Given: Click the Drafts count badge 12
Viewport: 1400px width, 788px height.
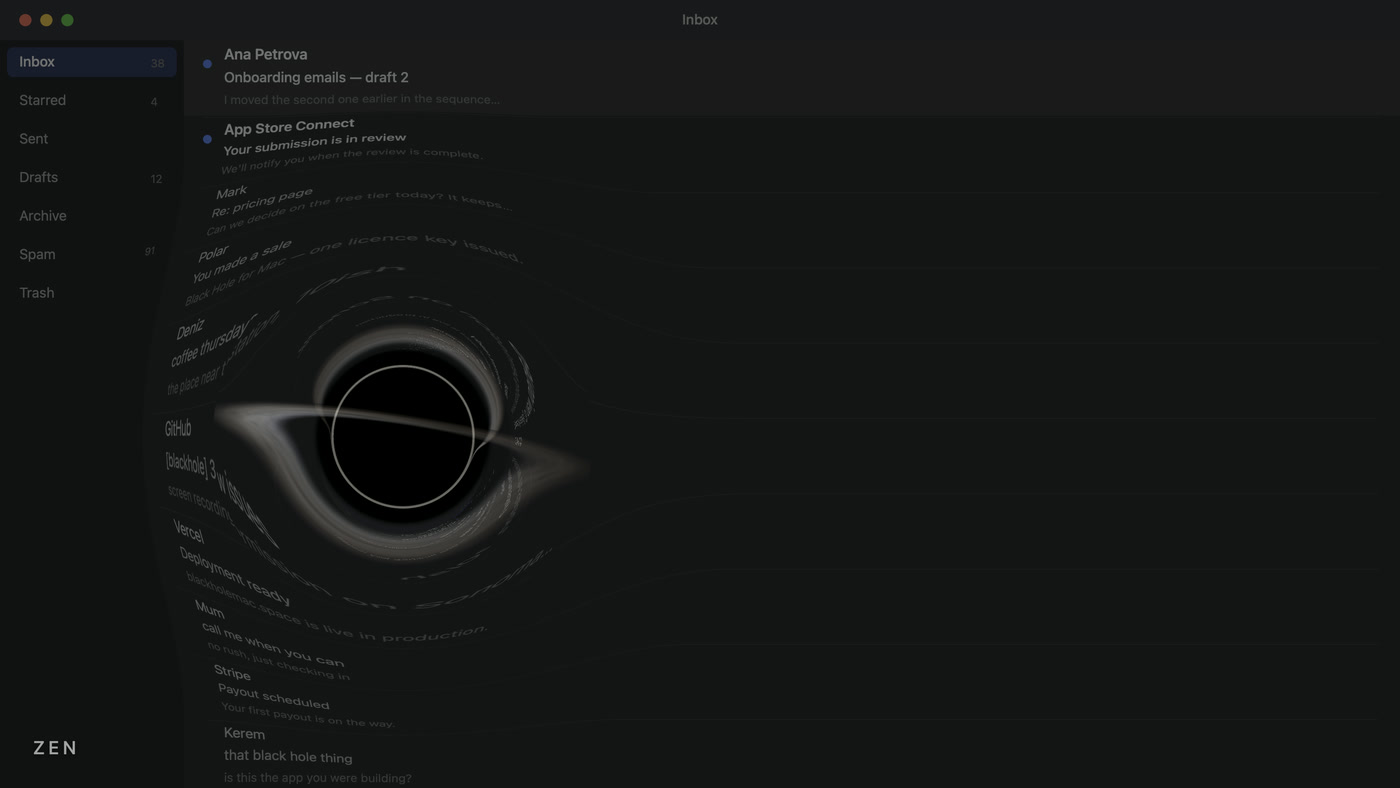Looking at the screenshot, I should point(156,179).
